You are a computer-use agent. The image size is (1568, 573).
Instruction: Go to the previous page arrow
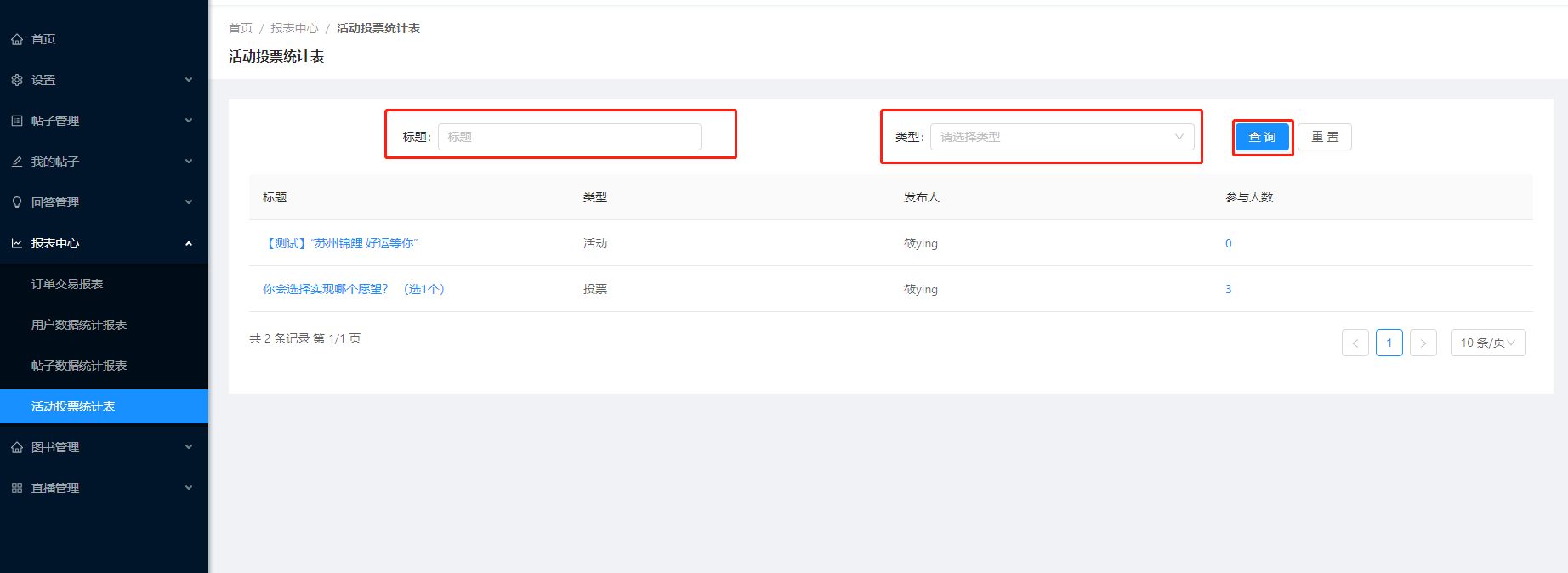coord(1355,343)
